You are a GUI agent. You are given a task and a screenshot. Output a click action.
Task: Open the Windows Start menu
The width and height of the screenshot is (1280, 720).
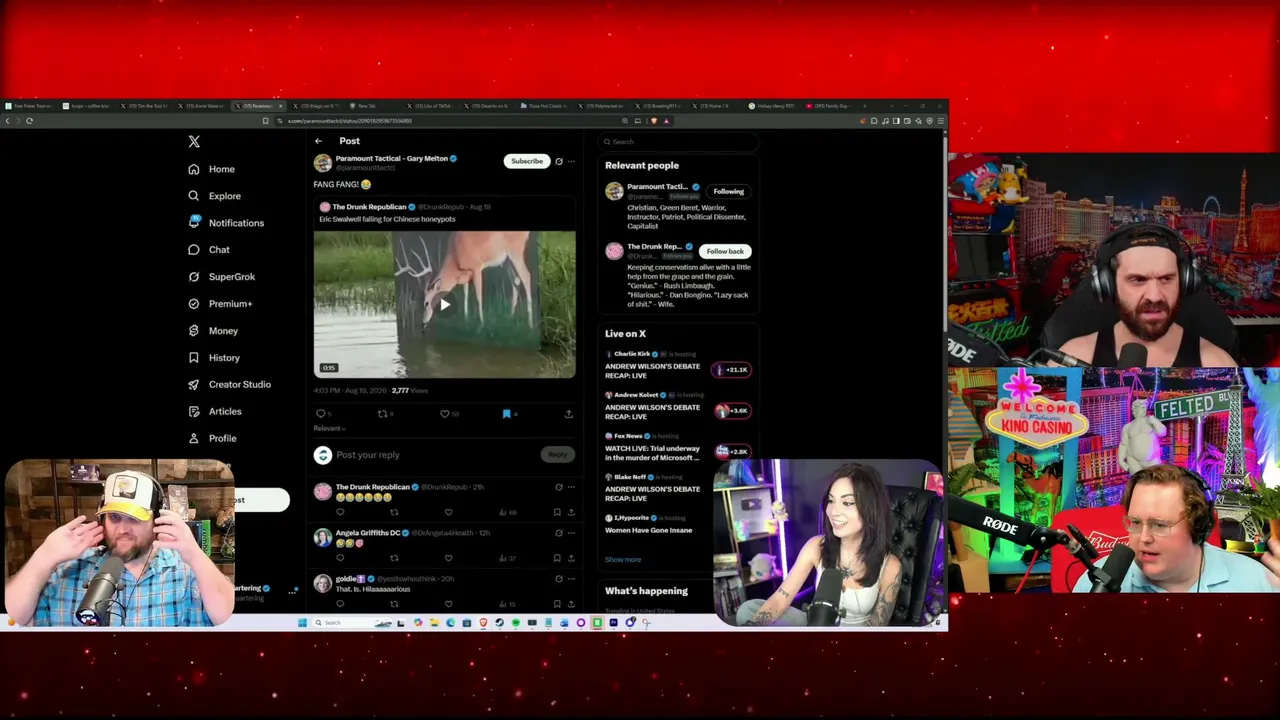click(302, 623)
